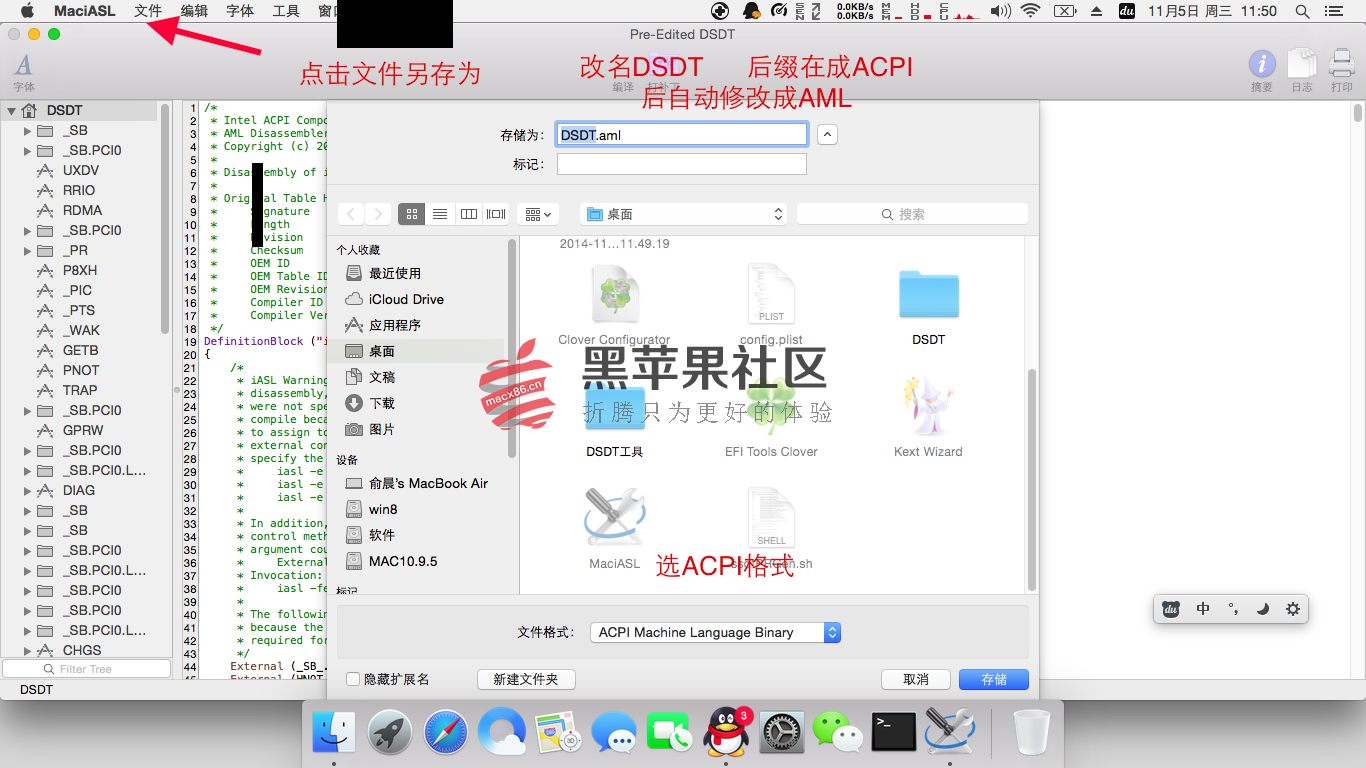Select 图片 in the sidebar
The width and height of the screenshot is (1366, 768).
click(x=382, y=429)
